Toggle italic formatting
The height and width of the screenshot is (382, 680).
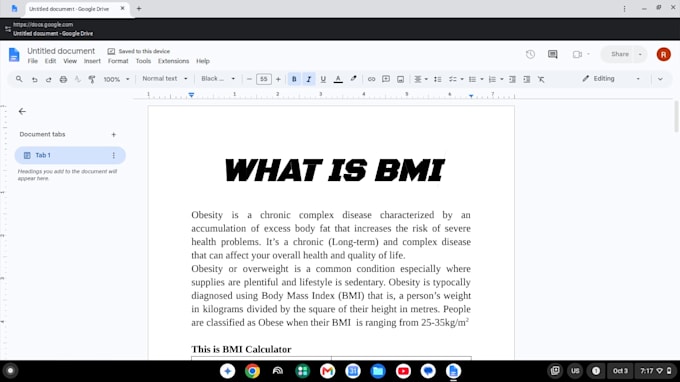click(309, 79)
